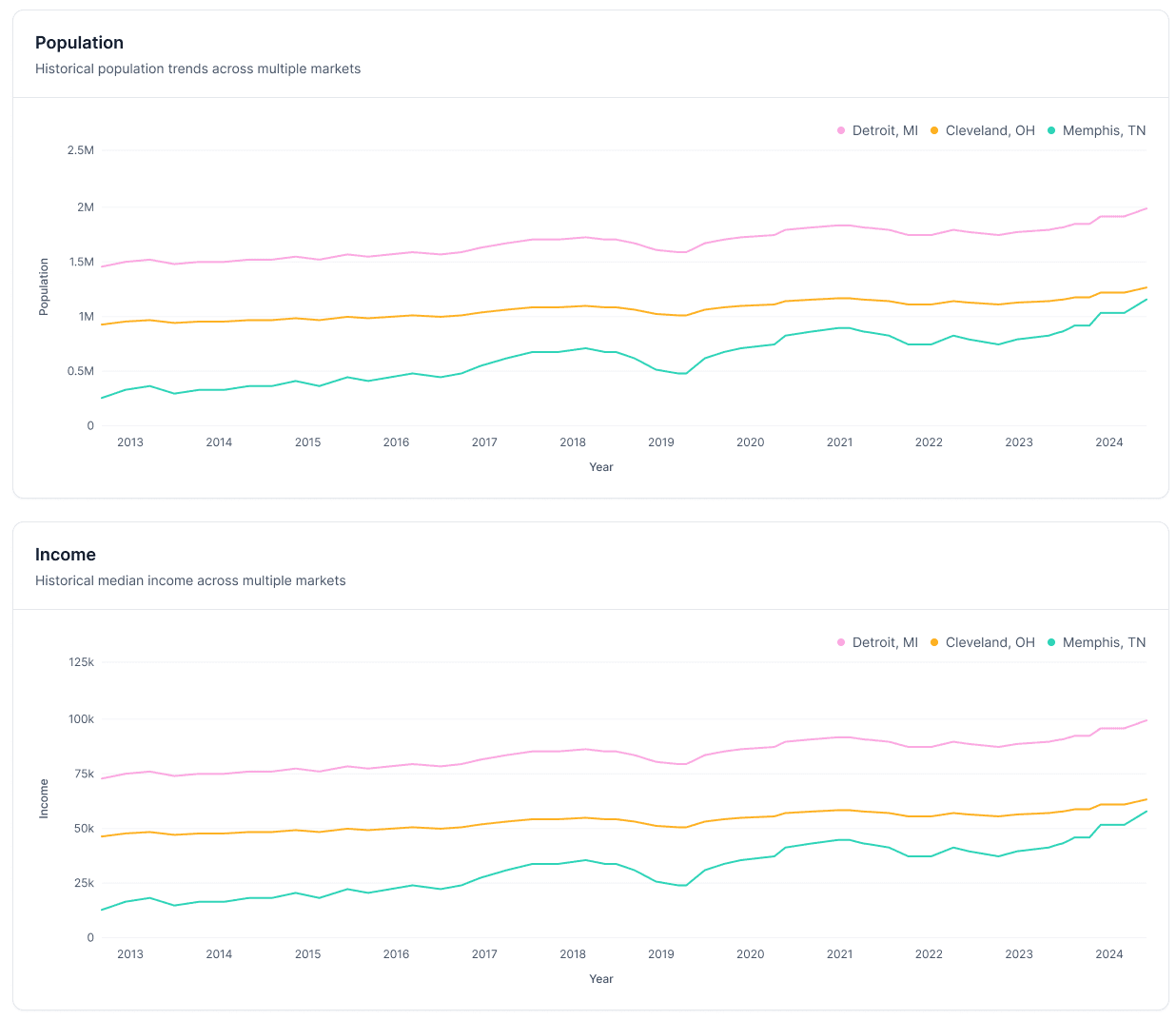1176x1020 pixels.
Task: Click the Year axis title under Population chart
Action: [x=601, y=467]
